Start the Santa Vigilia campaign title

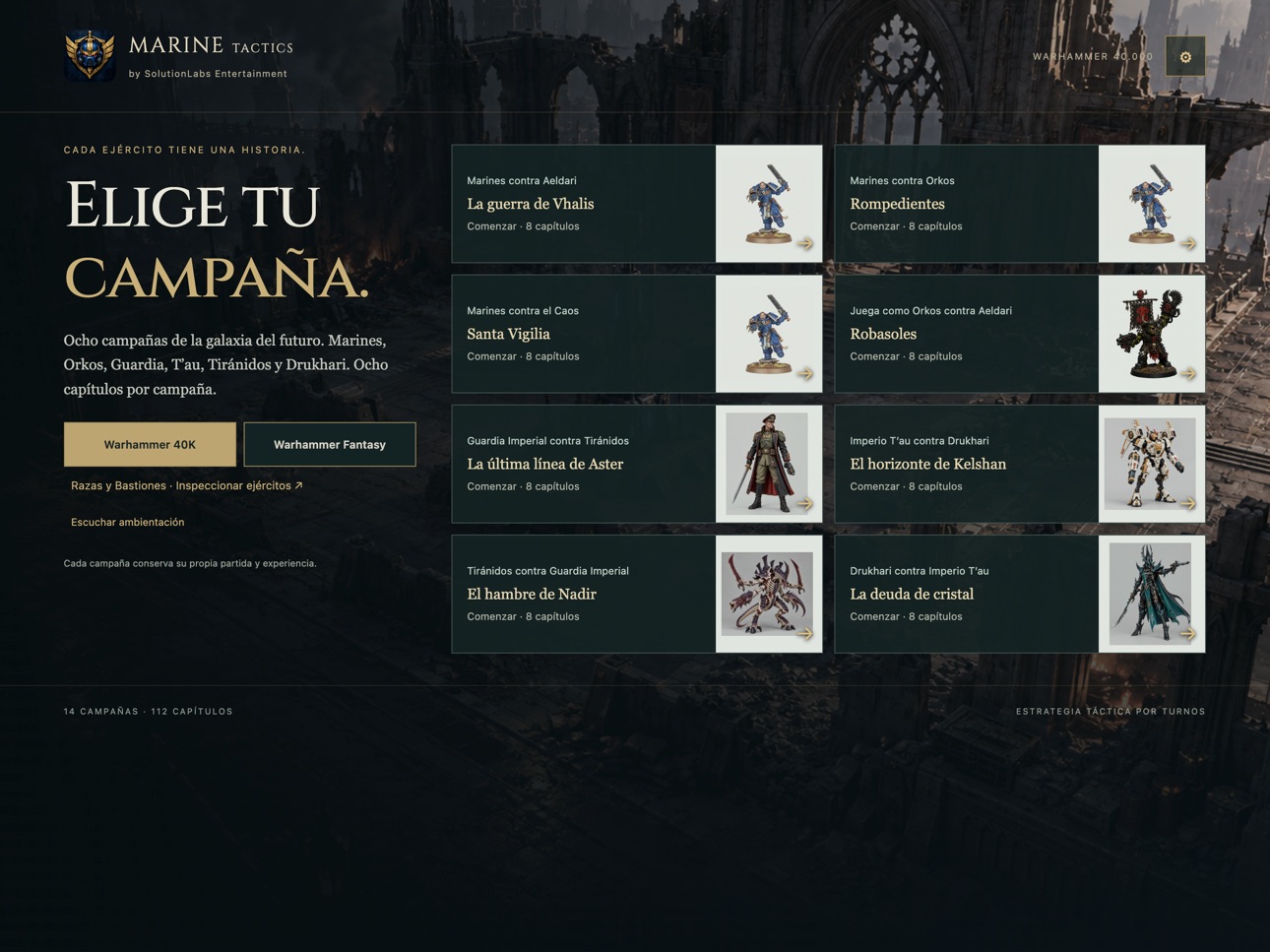[508, 334]
